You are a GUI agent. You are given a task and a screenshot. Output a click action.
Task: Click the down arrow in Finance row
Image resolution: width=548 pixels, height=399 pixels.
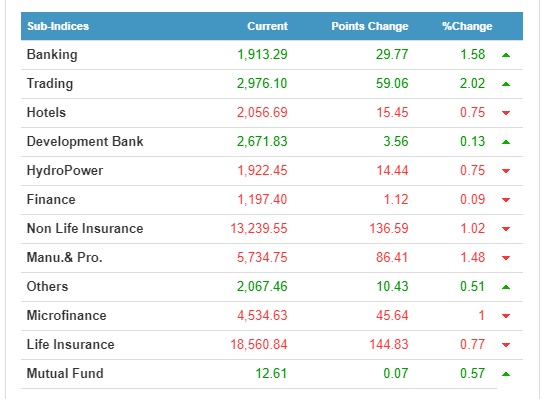click(506, 200)
